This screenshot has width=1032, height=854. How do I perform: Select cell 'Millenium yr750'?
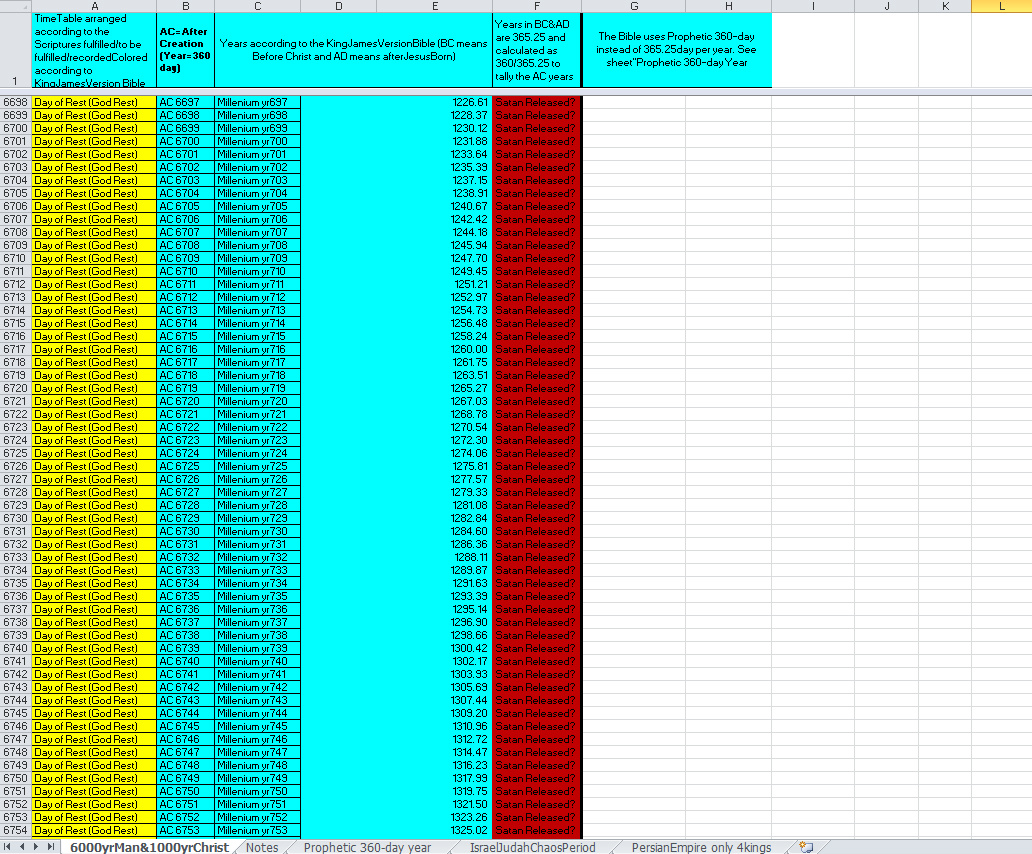[257, 791]
